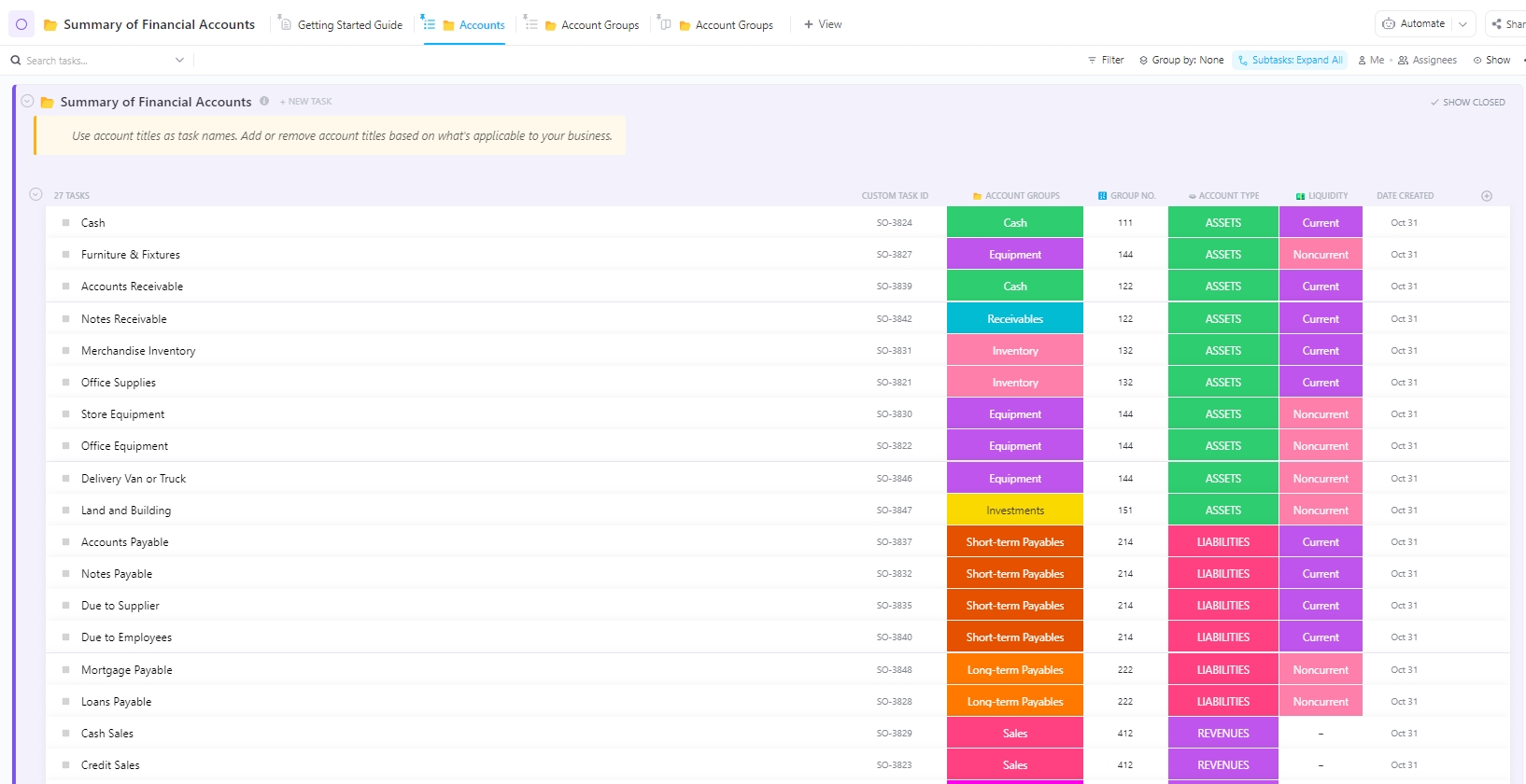Image resolution: width=1526 pixels, height=784 pixels.
Task: Open Liquidity dropdown for Store Equipment
Action: (x=1321, y=414)
